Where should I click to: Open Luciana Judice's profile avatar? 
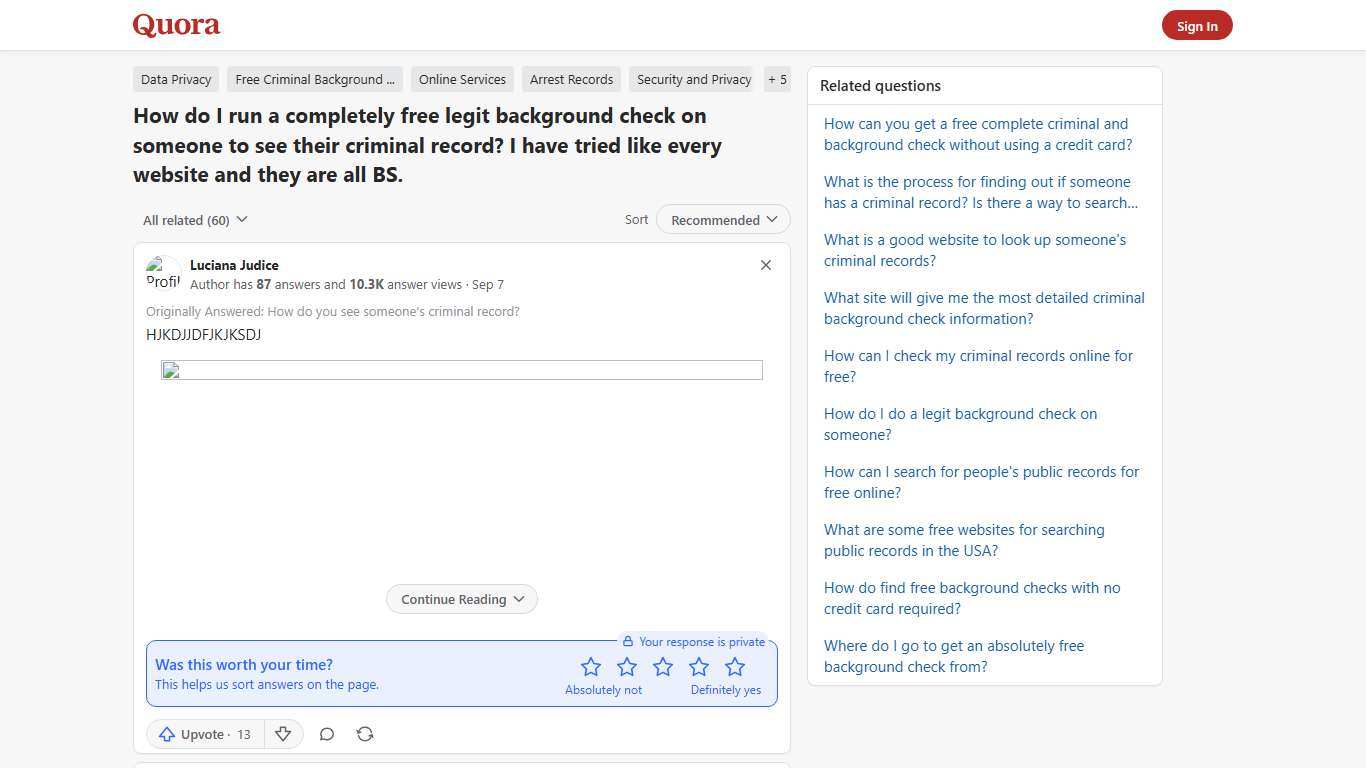coord(163,273)
